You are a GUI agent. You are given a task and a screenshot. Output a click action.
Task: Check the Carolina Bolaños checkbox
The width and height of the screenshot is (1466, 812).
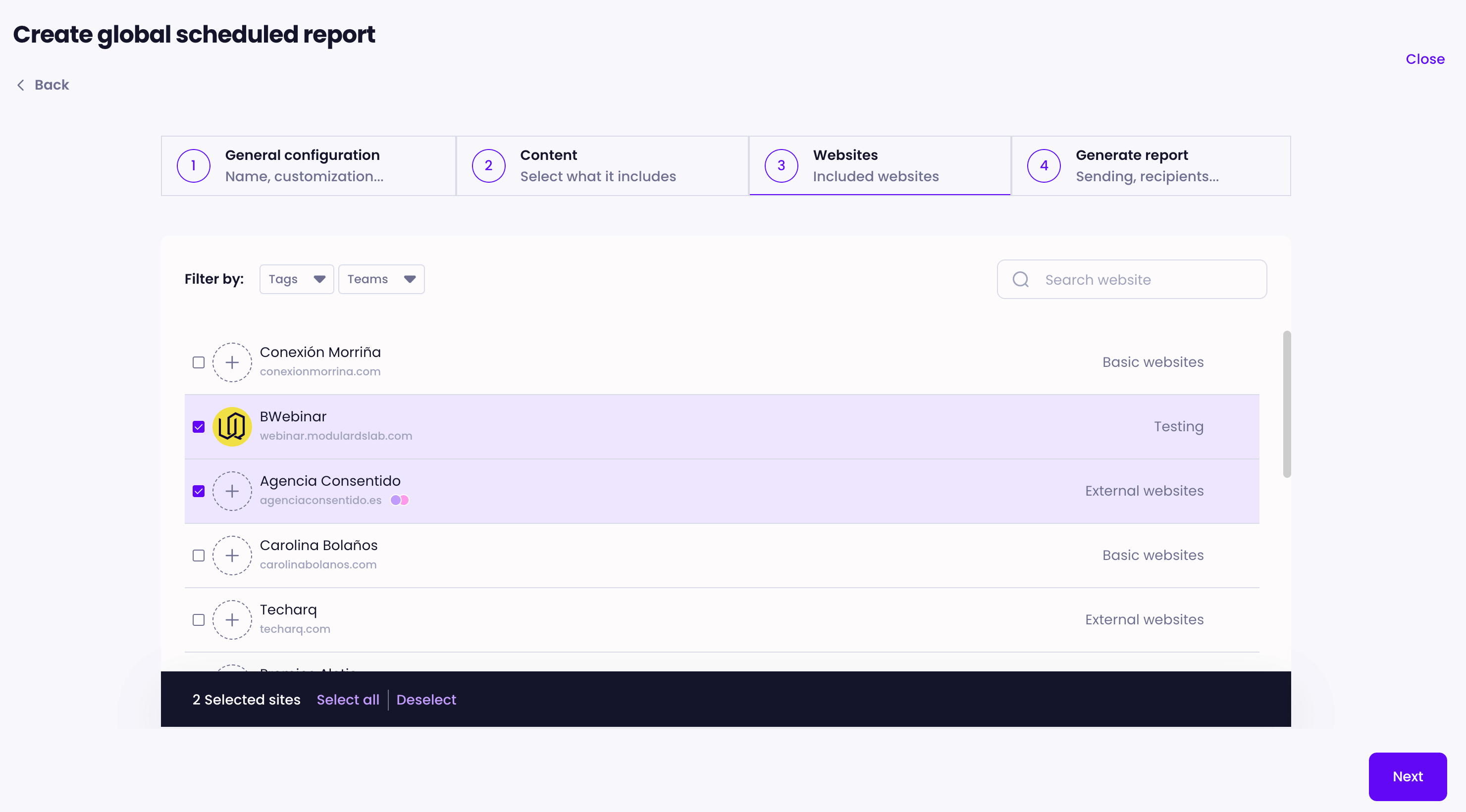click(198, 556)
